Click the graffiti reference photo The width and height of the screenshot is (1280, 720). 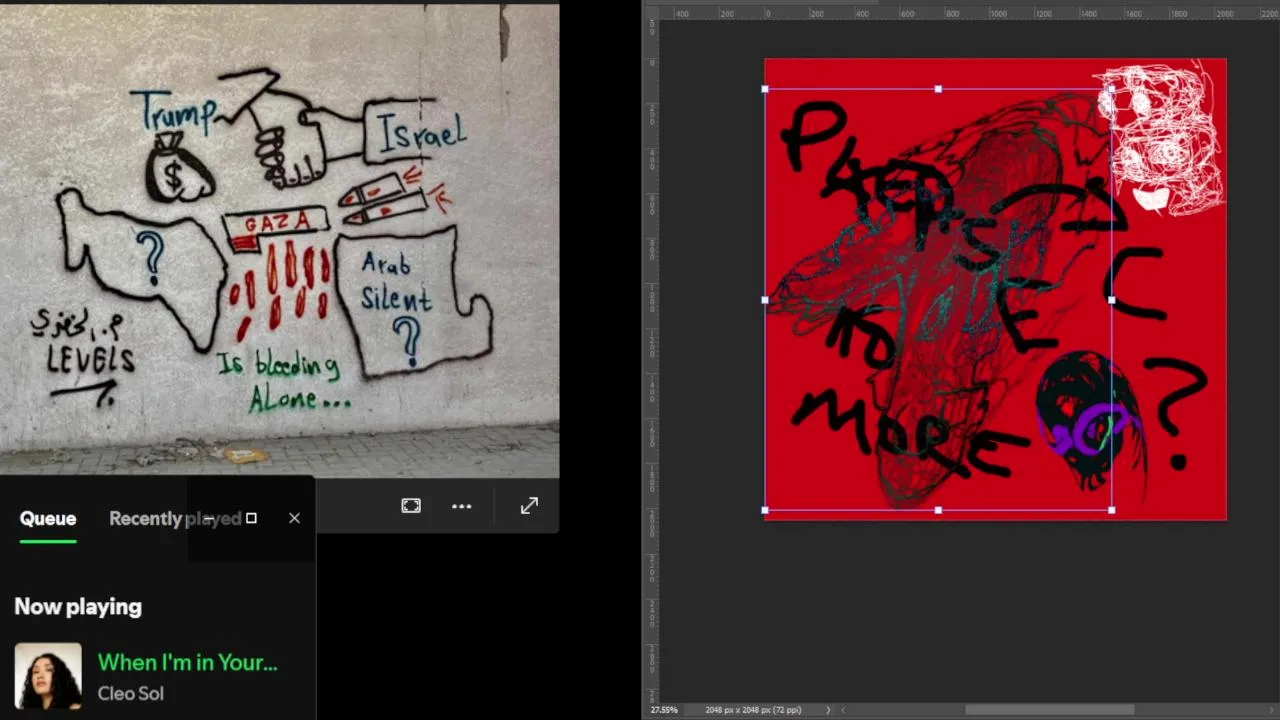point(279,240)
